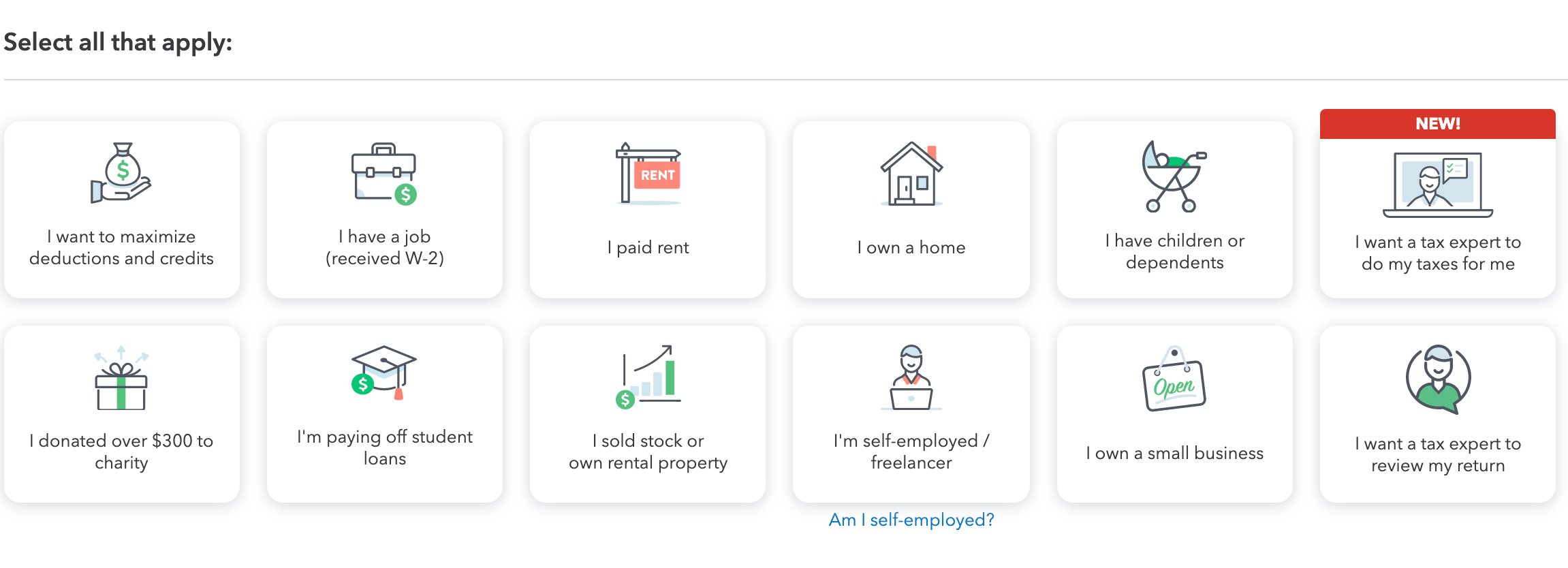Select 'I have a job (received W-2)'
This screenshot has height=568, width=1568.
coord(385,247)
